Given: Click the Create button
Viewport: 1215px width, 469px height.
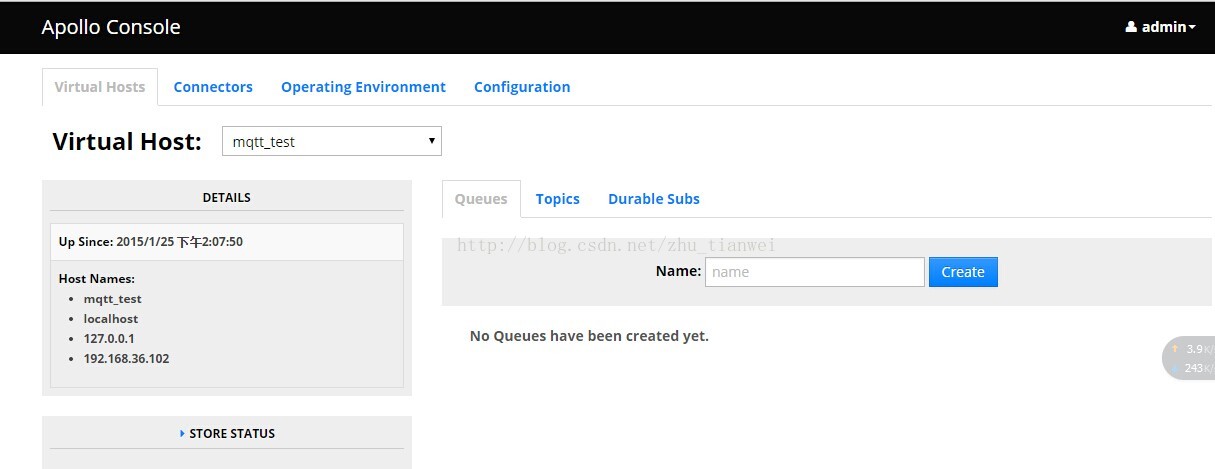Looking at the screenshot, I should (x=963, y=272).
